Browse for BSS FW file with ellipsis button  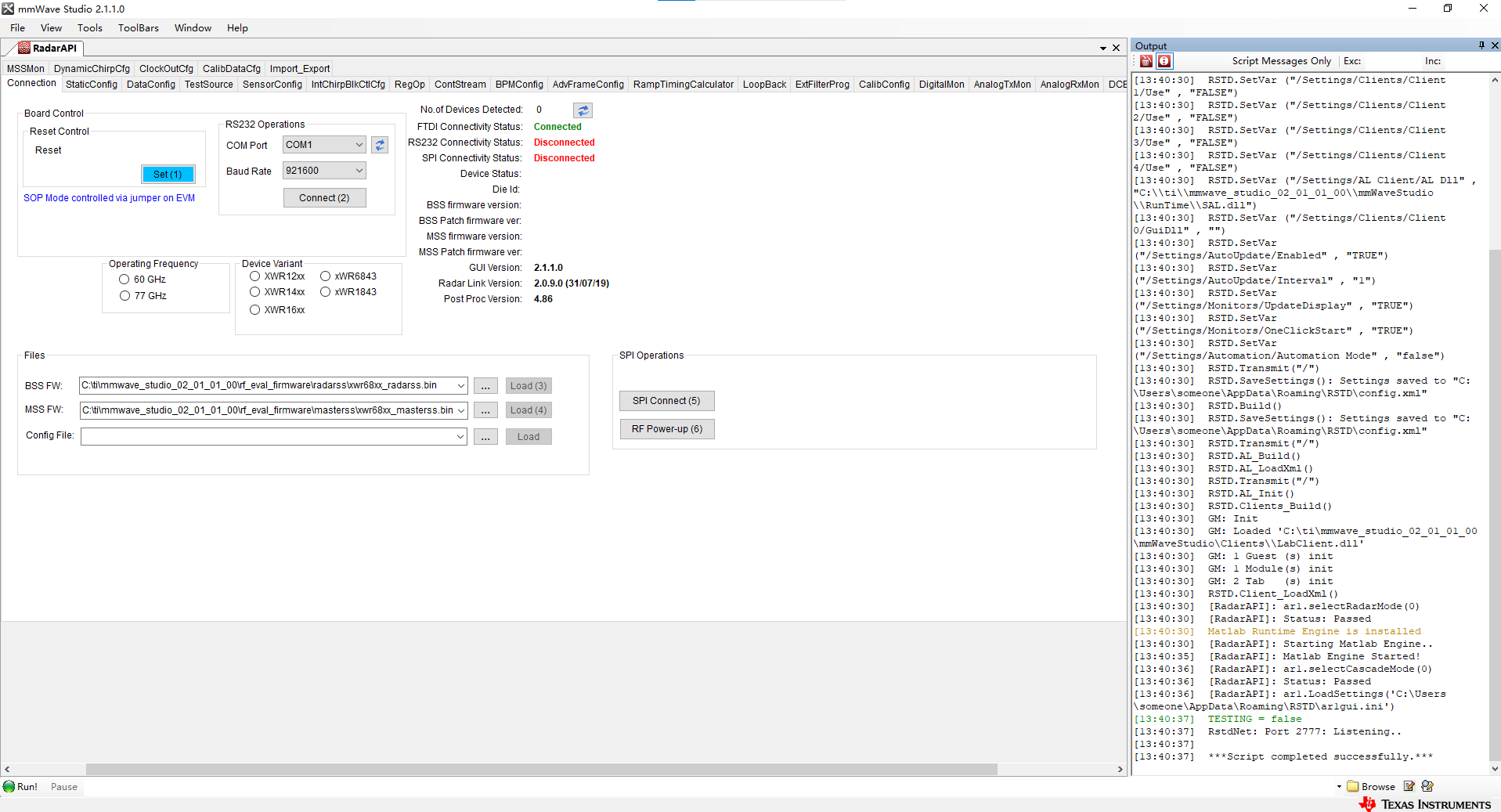(485, 386)
